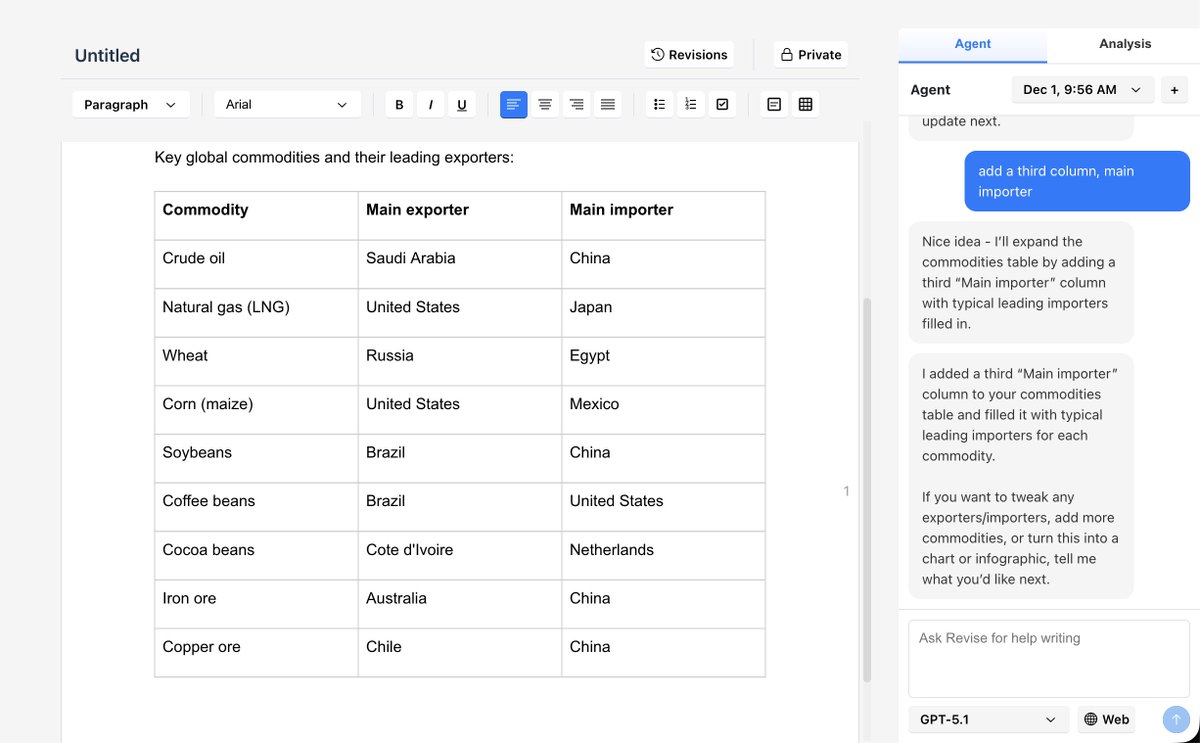Insert a checklist
Viewport: 1200px width, 743px height.
point(722,104)
